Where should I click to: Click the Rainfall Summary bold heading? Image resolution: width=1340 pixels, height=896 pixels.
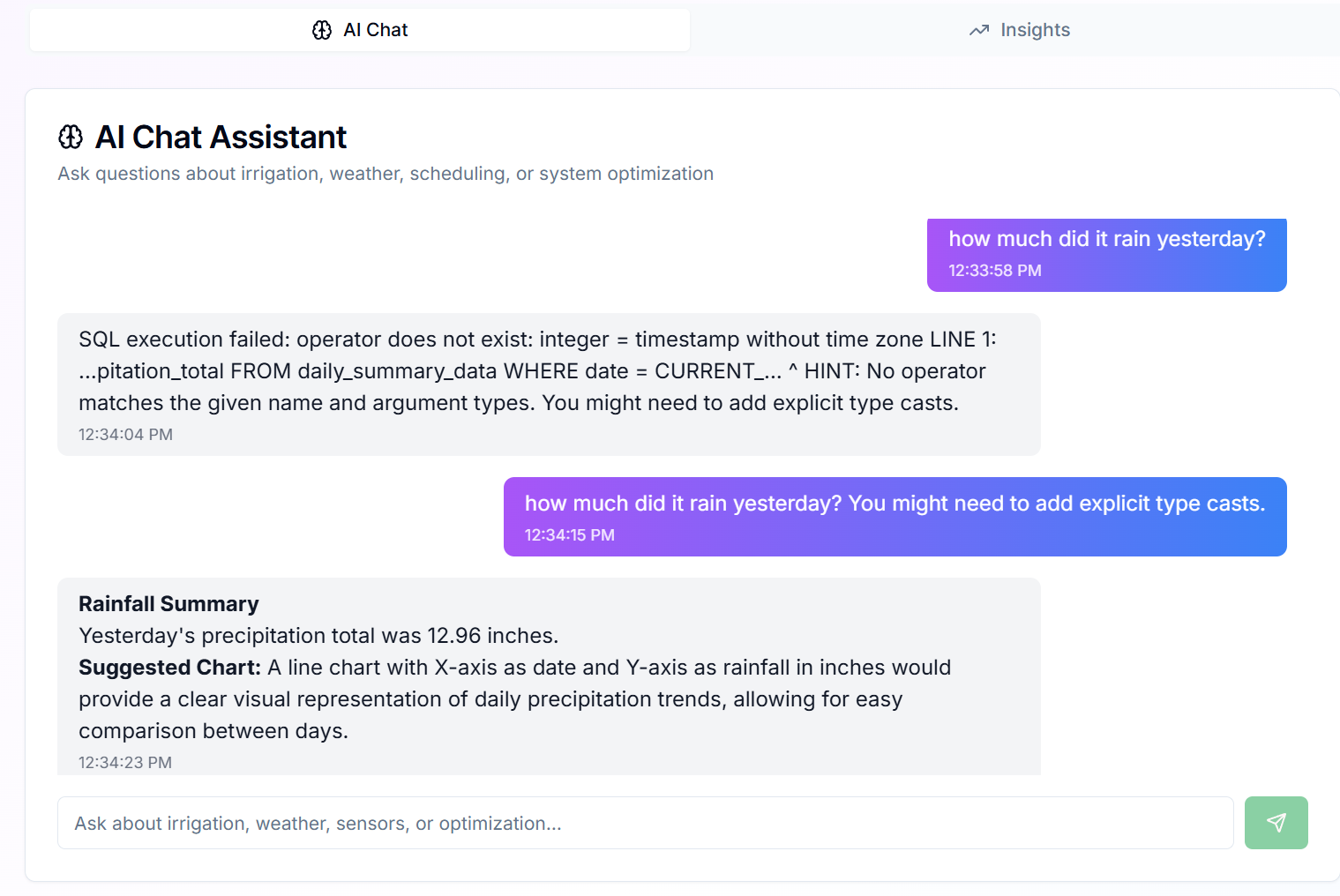pos(168,604)
